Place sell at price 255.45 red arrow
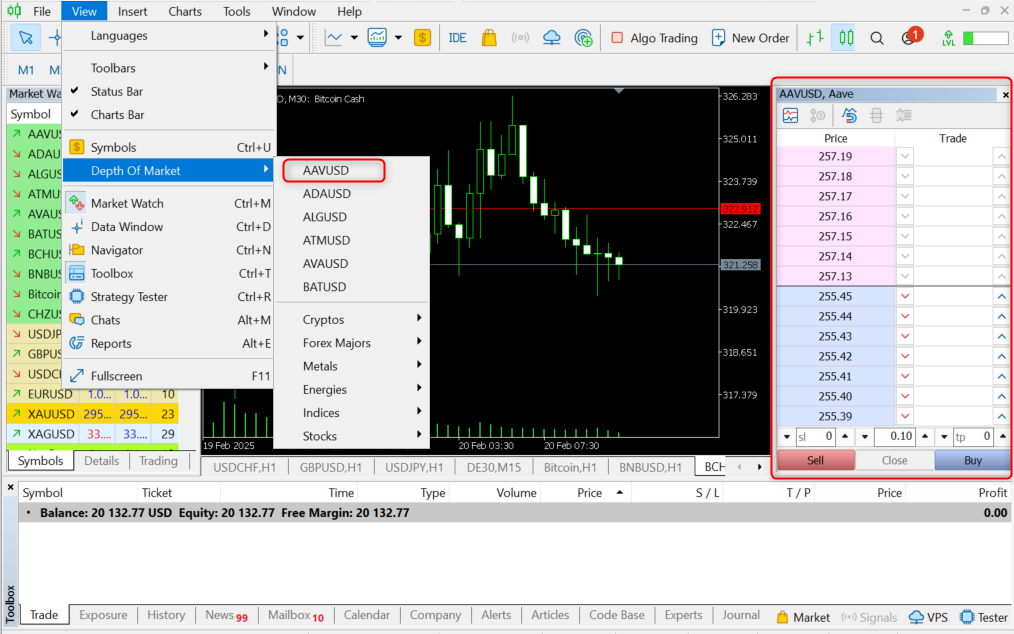This screenshot has height=634, width=1014. [x=905, y=296]
